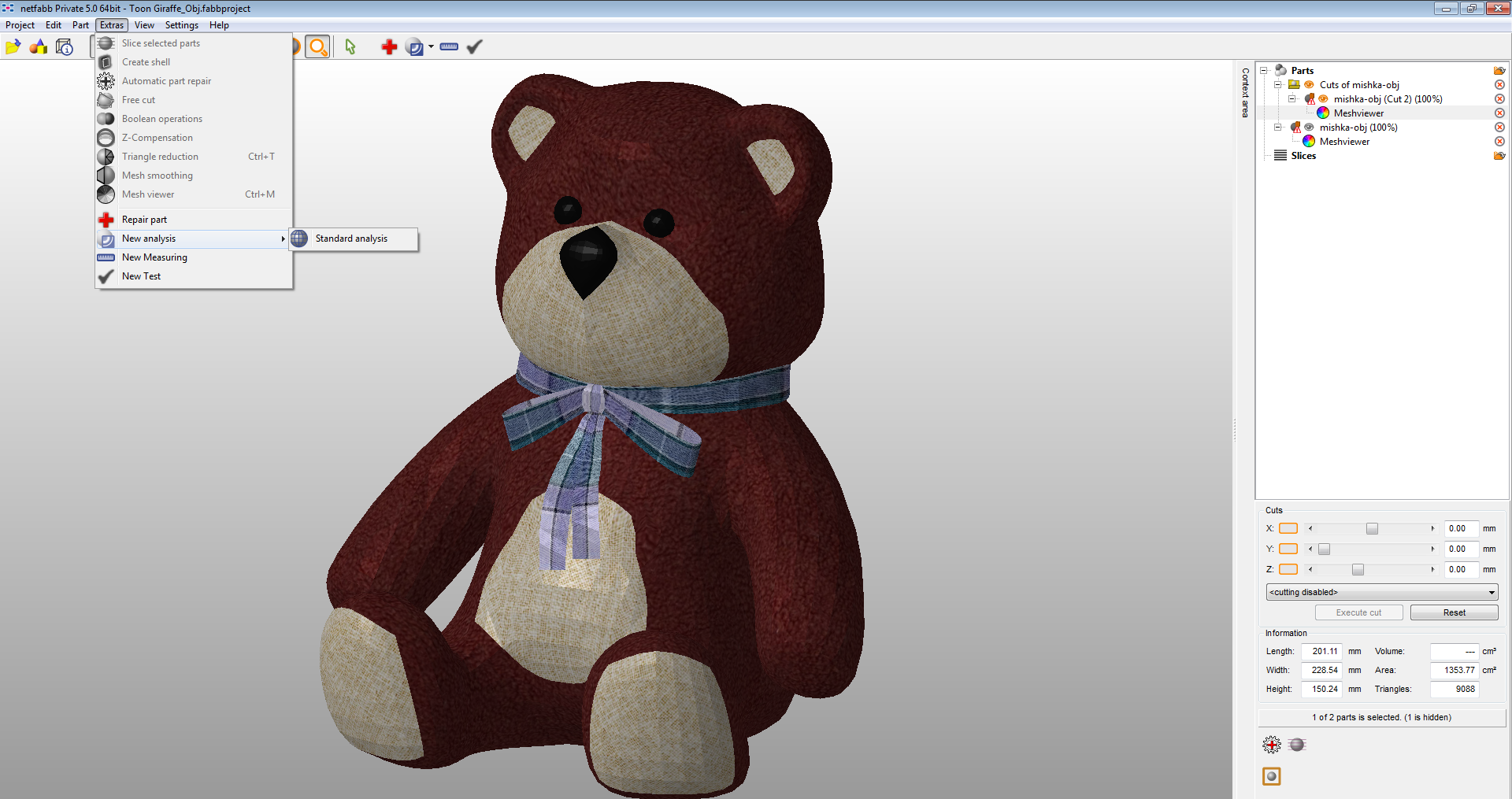The width and height of the screenshot is (1512, 799).
Task: Click the Y cut value input field
Action: pos(1460,549)
